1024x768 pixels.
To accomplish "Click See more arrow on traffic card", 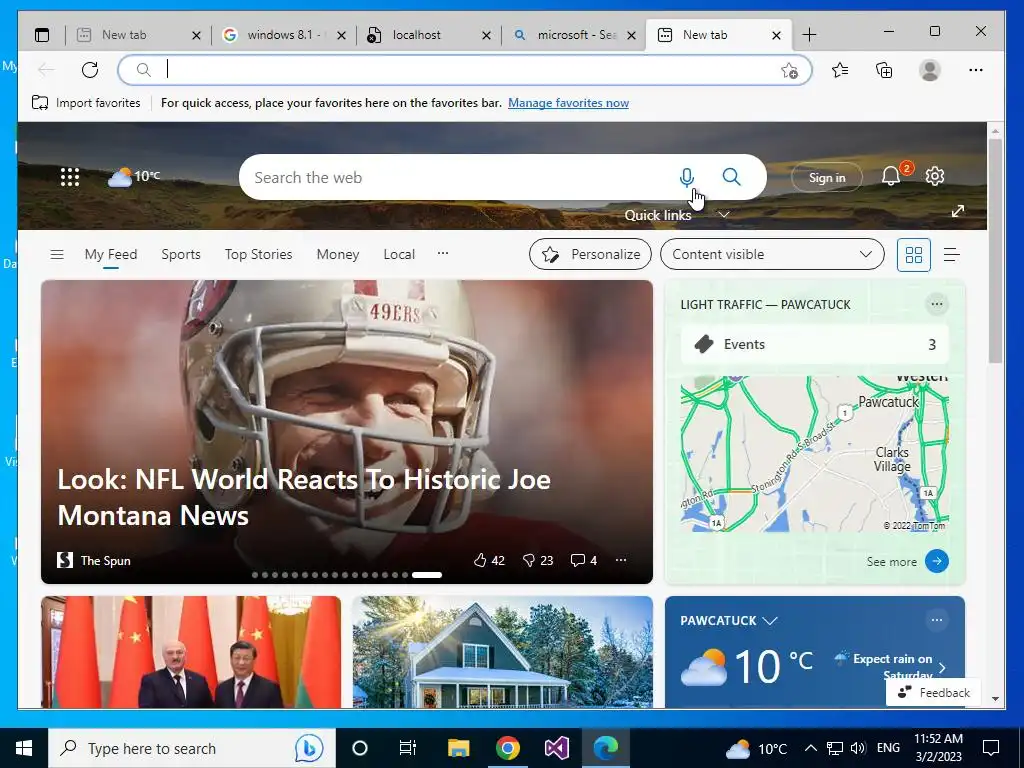I will pyautogui.click(x=936, y=561).
